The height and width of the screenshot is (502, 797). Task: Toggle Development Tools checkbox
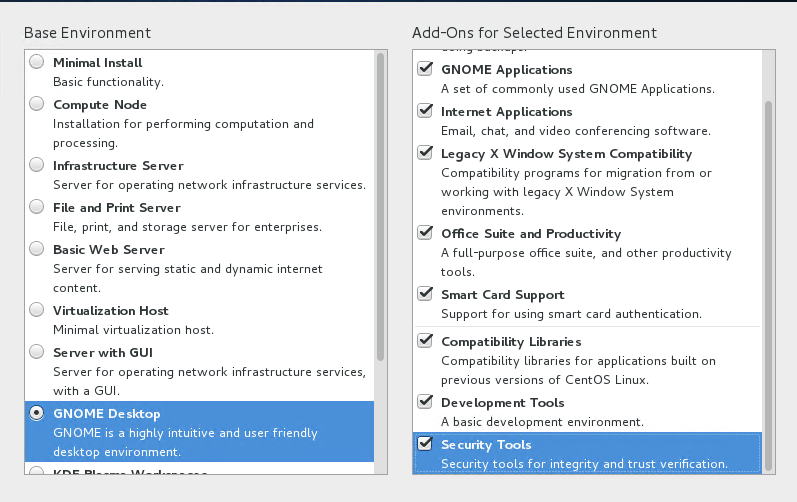(x=425, y=401)
